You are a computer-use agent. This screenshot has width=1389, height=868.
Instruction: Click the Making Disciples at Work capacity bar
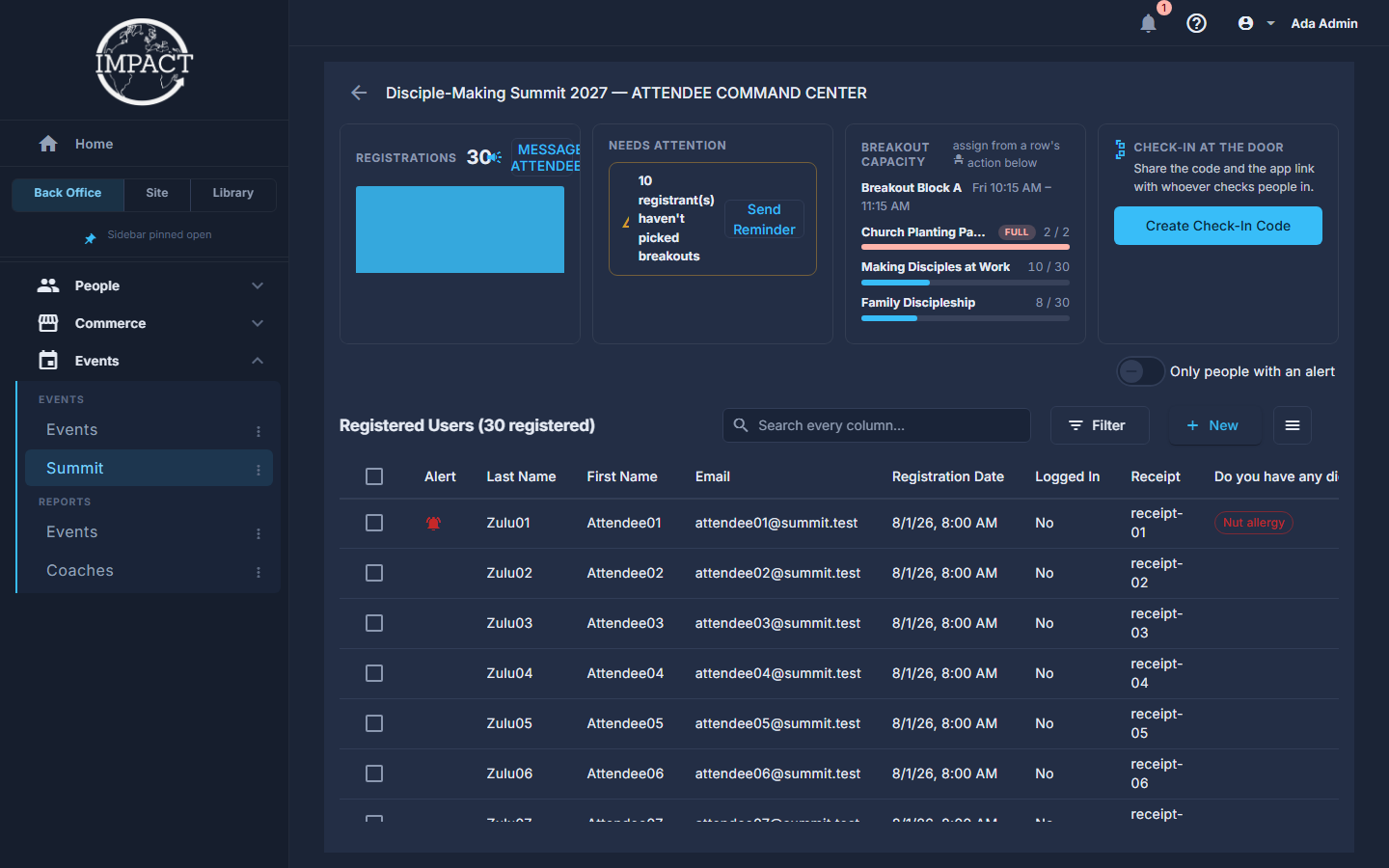966,283
